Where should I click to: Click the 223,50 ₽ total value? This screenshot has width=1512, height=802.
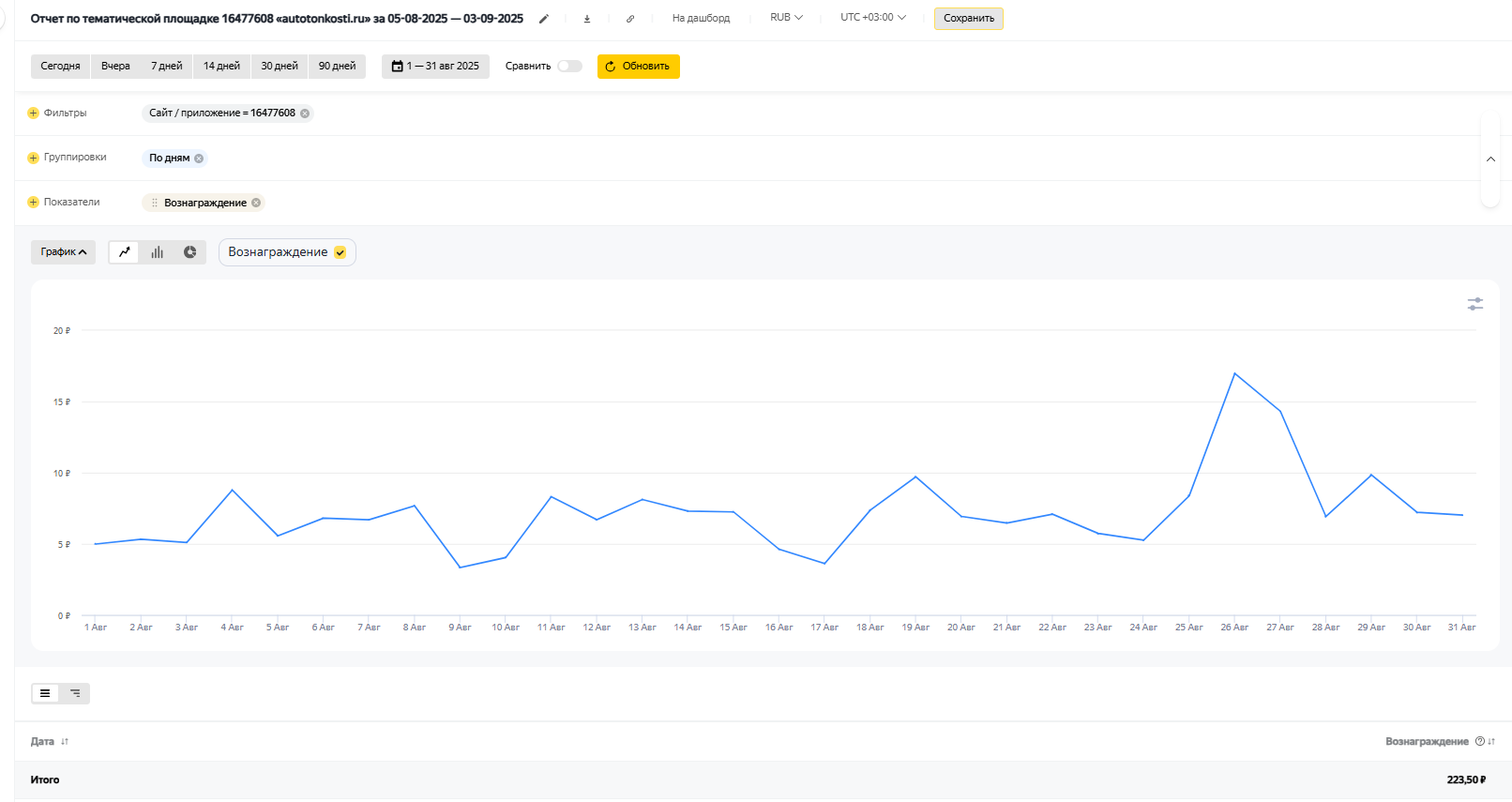[x=1466, y=780]
